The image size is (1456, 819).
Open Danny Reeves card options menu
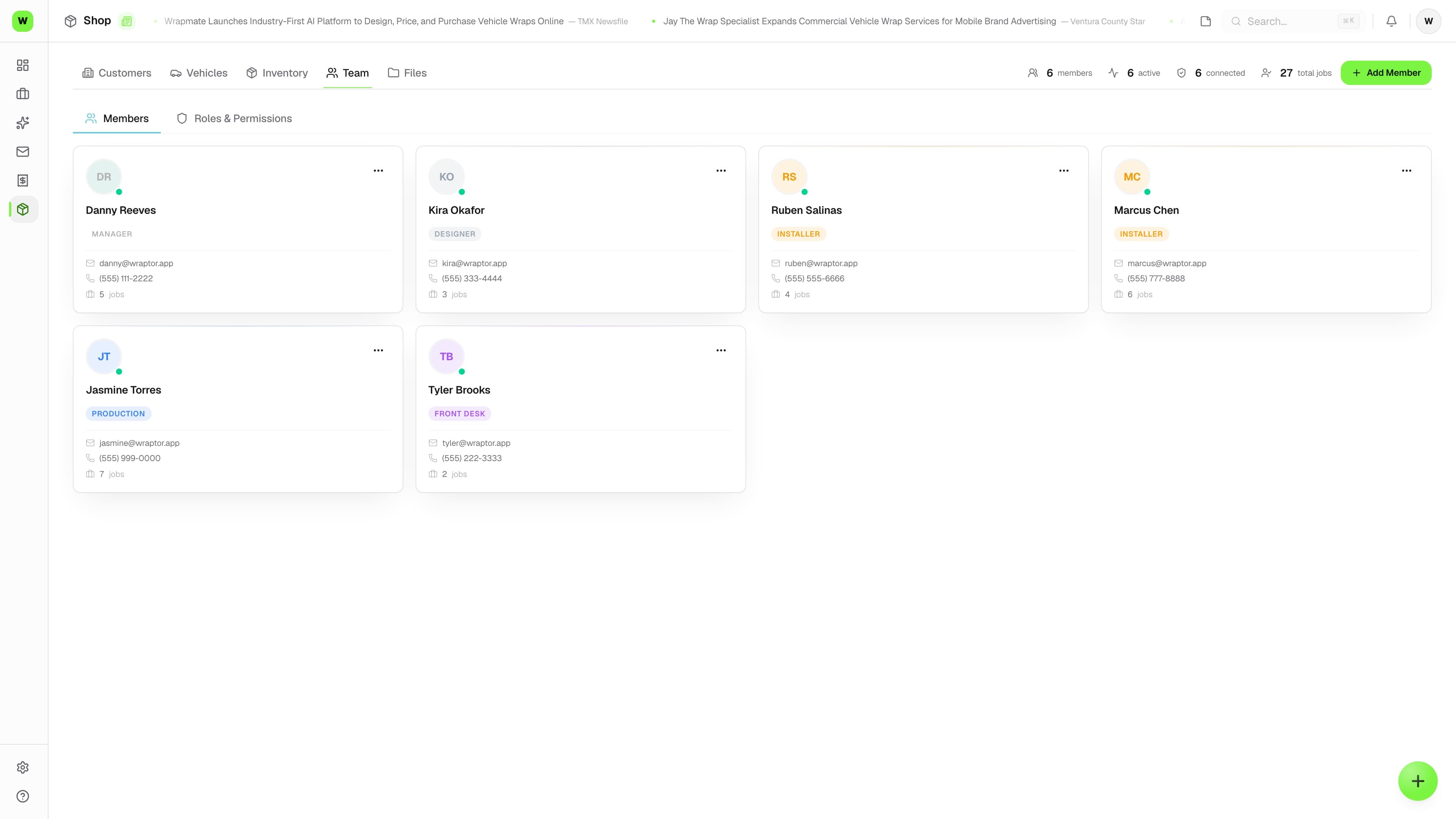coord(378,171)
